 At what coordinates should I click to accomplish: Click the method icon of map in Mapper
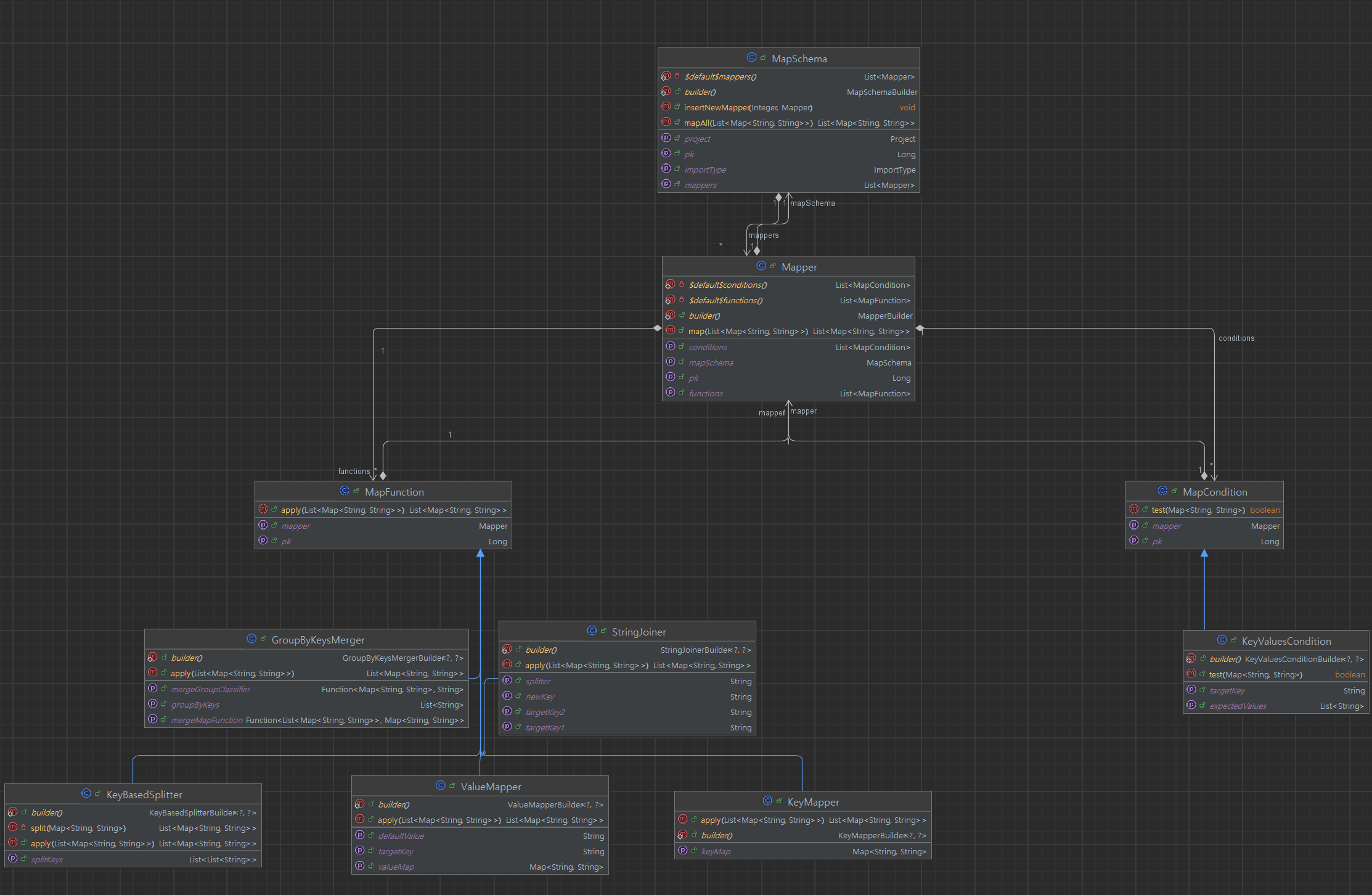pyautogui.click(x=671, y=331)
